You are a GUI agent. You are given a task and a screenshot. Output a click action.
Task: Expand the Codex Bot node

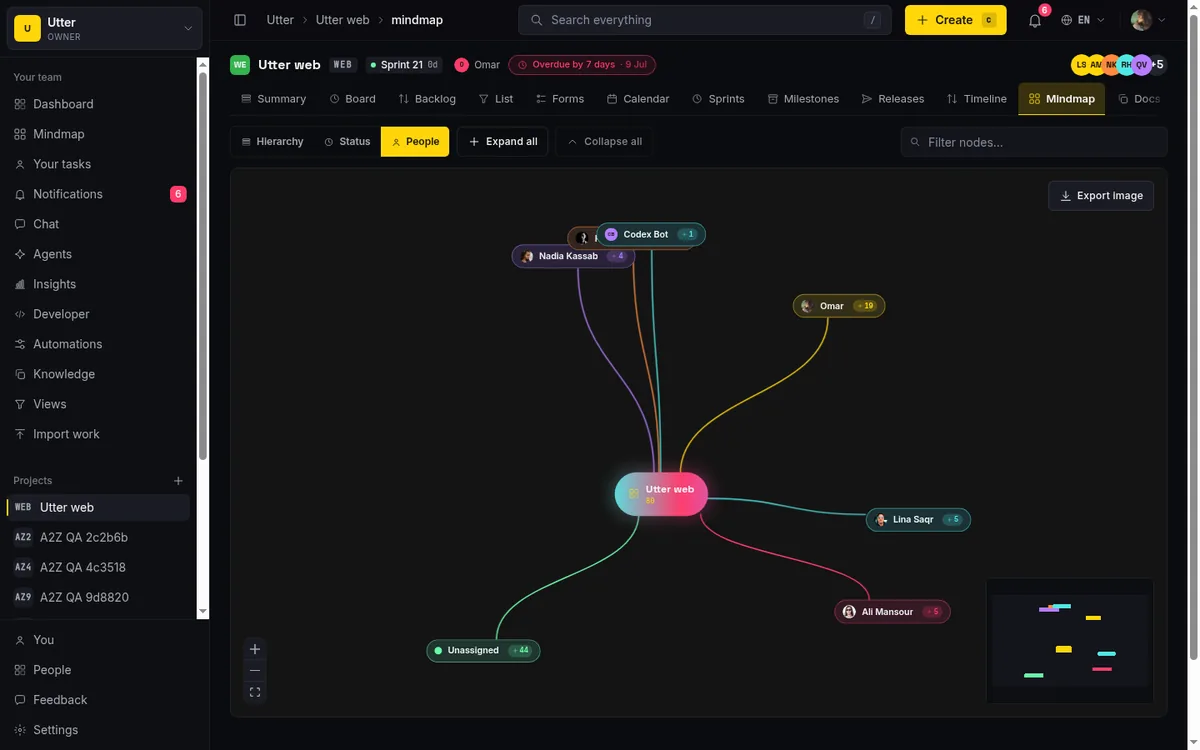[687, 235]
